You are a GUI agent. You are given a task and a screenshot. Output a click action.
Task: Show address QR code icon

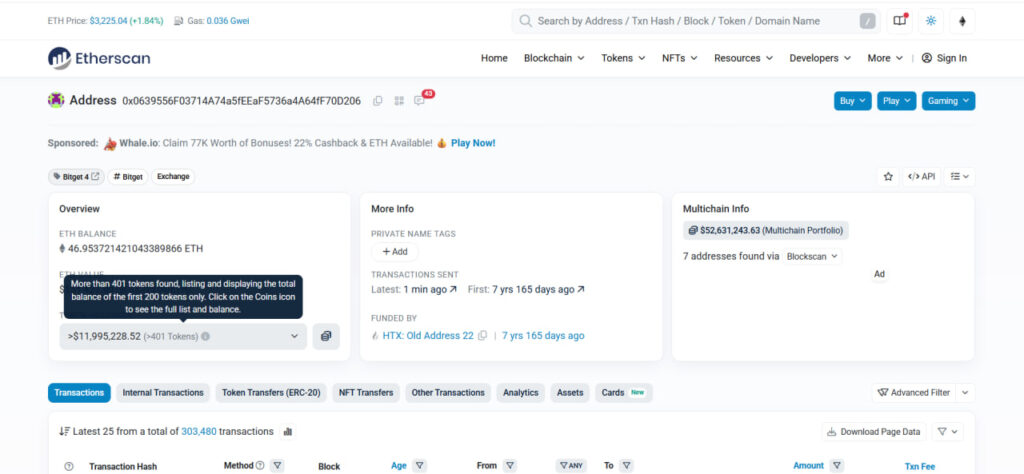[x=399, y=101]
